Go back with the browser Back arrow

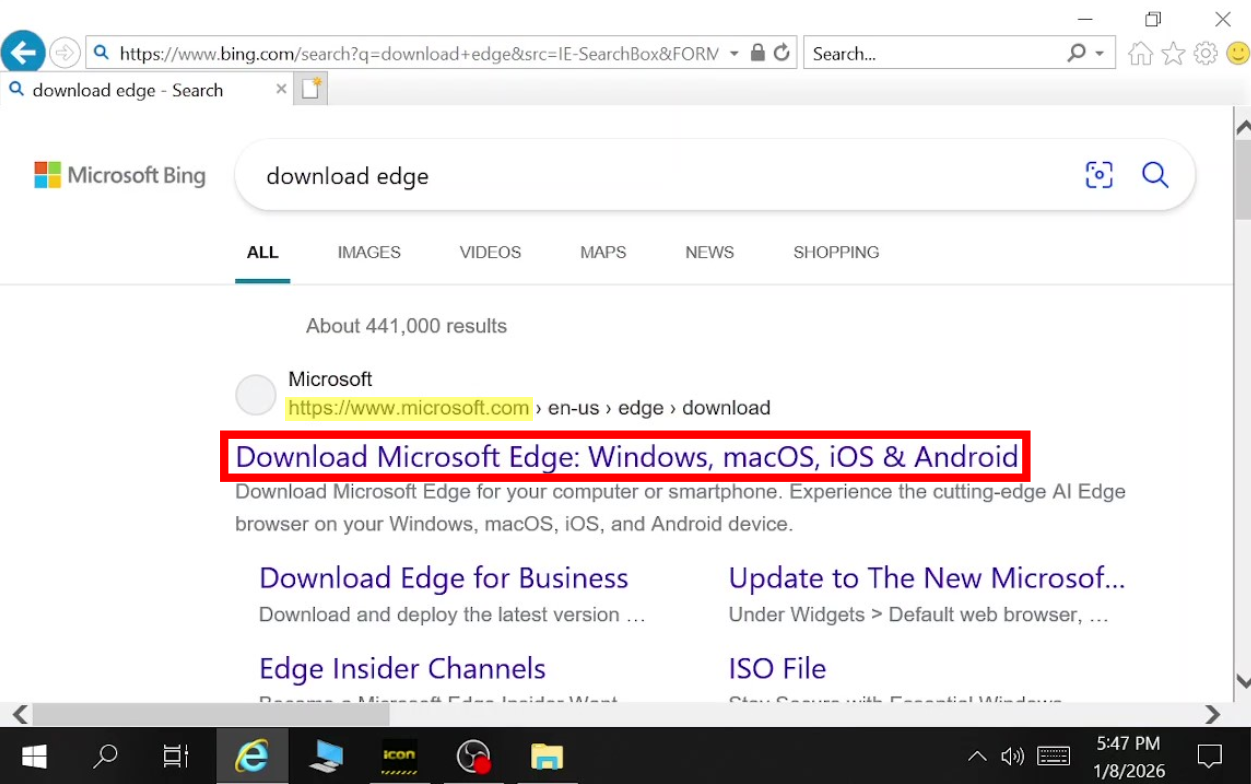click(x=23, y=52)
